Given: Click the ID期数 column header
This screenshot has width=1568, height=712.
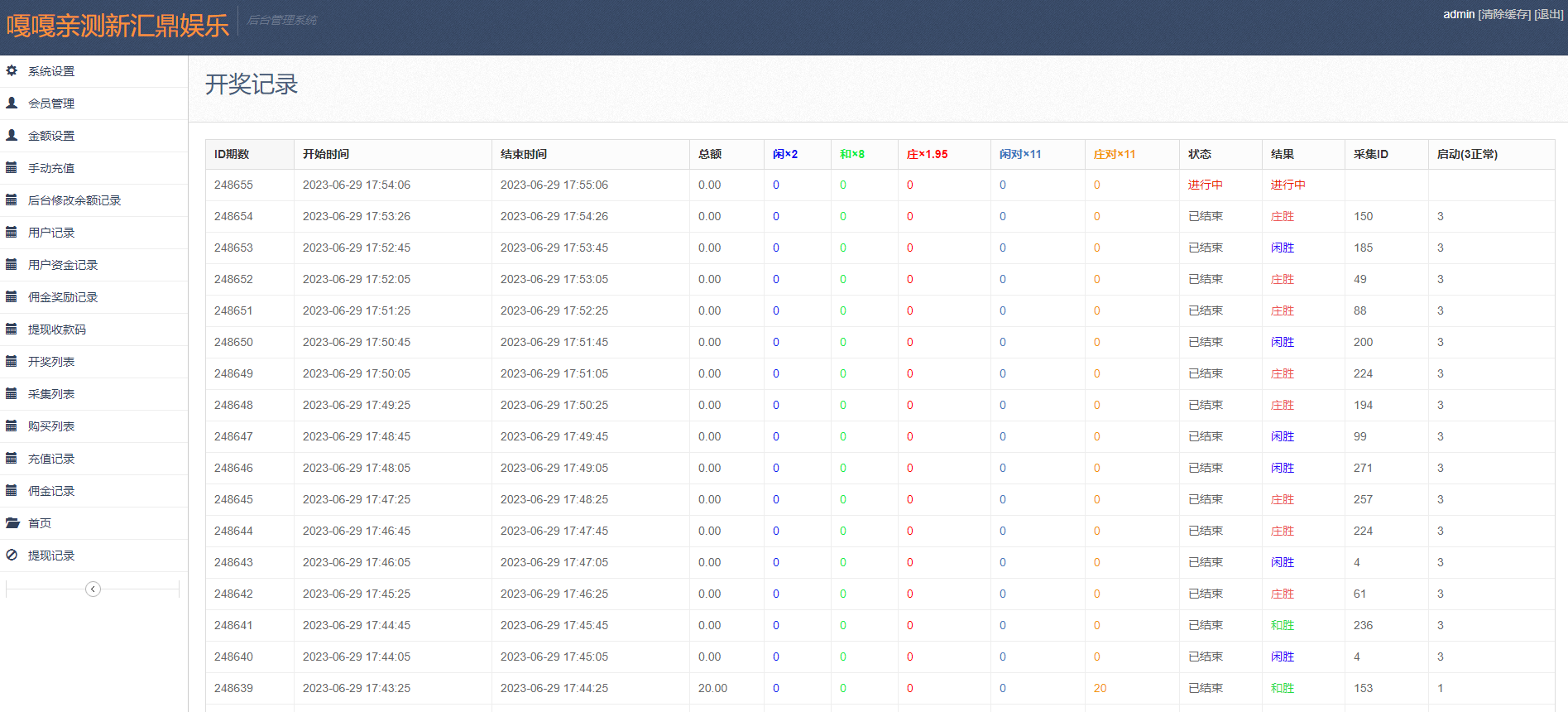Looking at the screenshot, I should 232,154.
